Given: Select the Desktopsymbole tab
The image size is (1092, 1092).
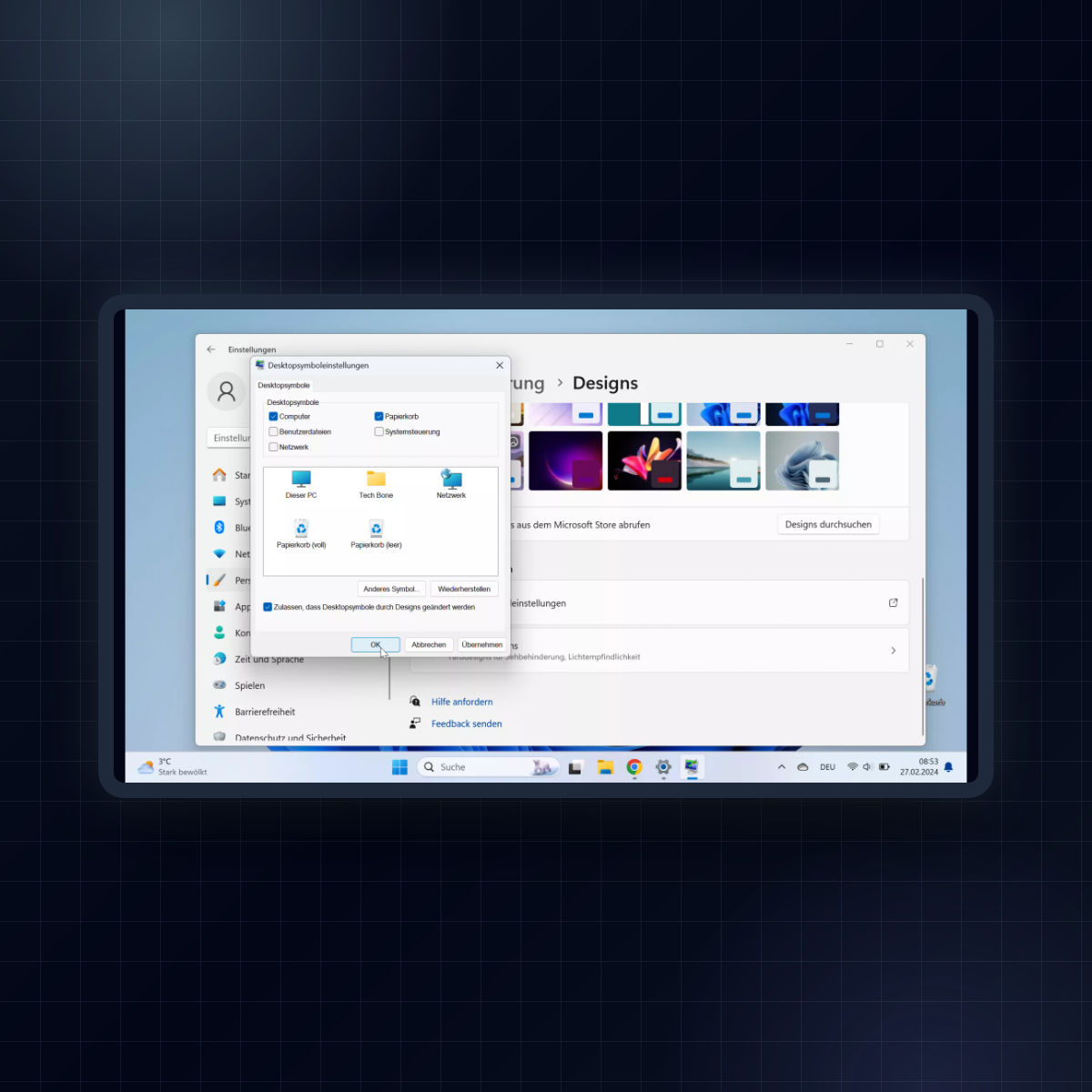Looking at the screenshot, I should (284, 385).
